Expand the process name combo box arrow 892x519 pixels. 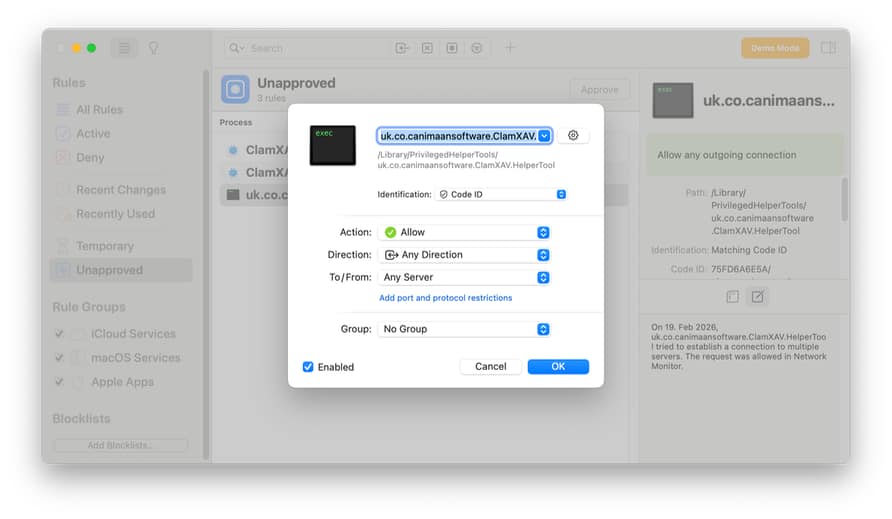[x=544, y=136]
